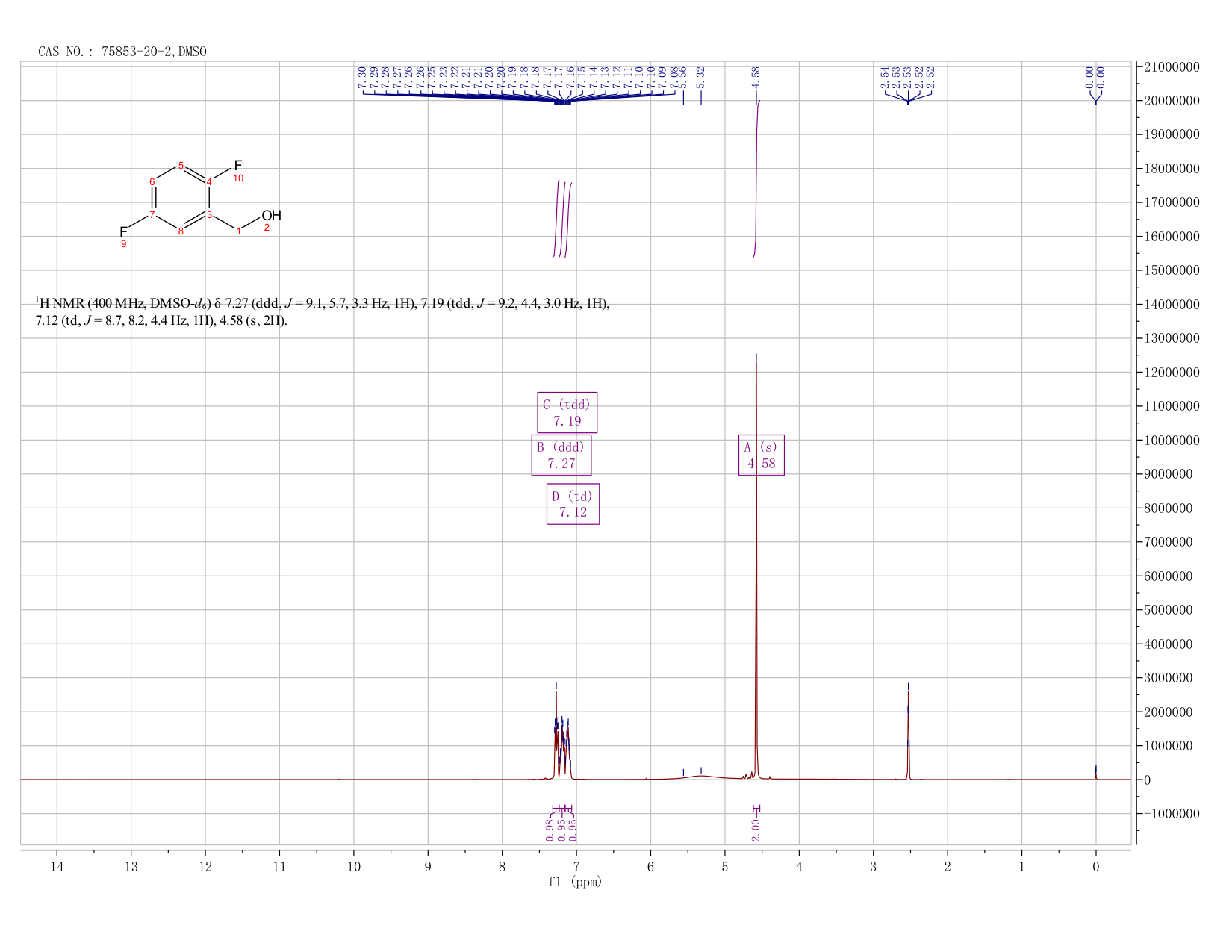Image resolution: width=1232 pixels, height=952 pixels.
Task: Click the integral curve above the 4.58 peak
Action: tap(756, 179)
